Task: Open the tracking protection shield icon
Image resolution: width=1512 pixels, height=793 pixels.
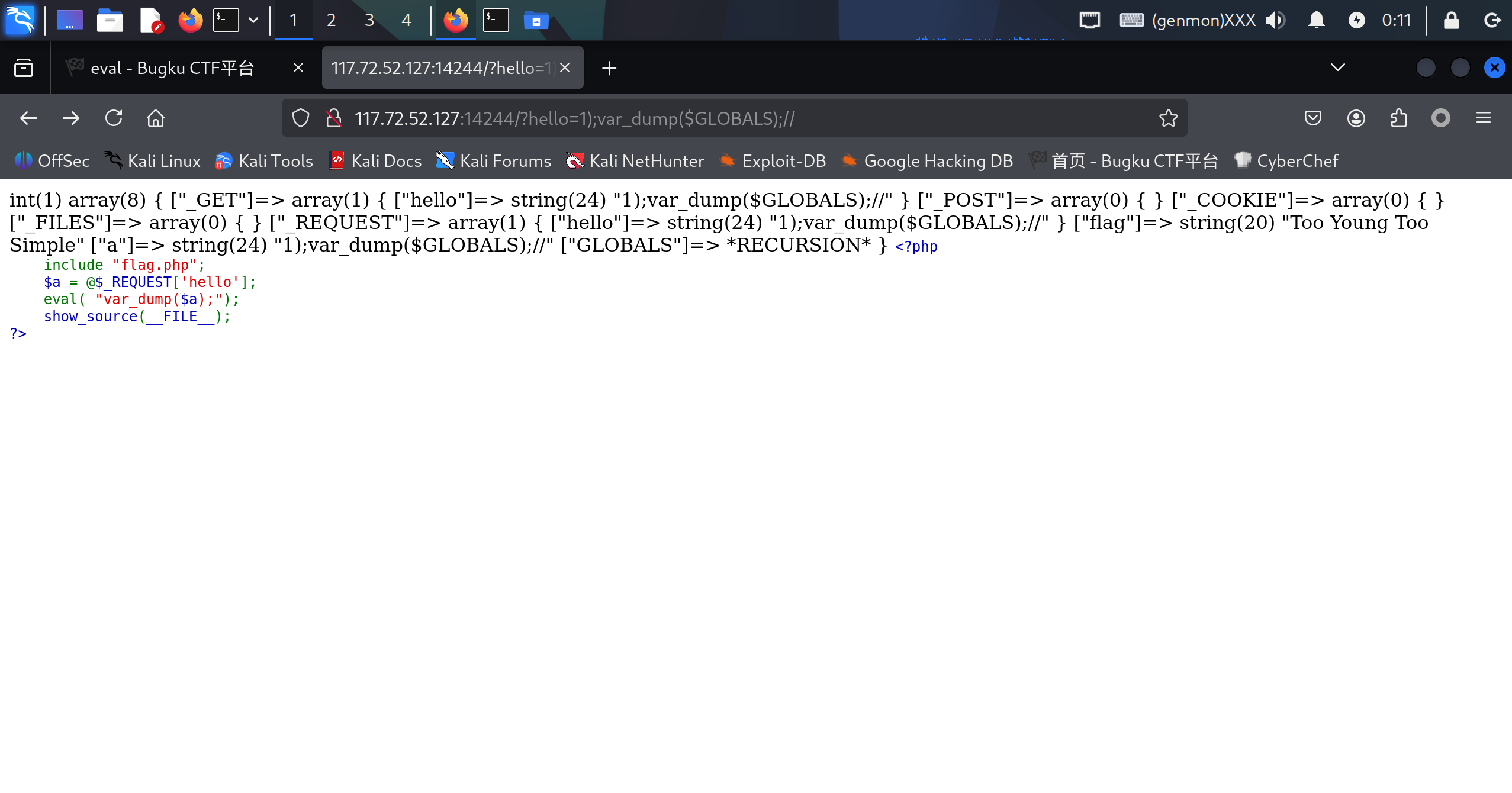Action: point(301,118)
